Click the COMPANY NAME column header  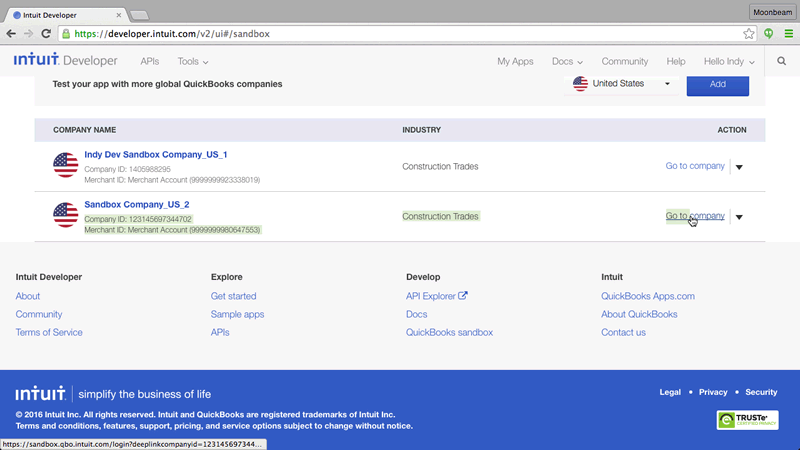tap(85, 130)
